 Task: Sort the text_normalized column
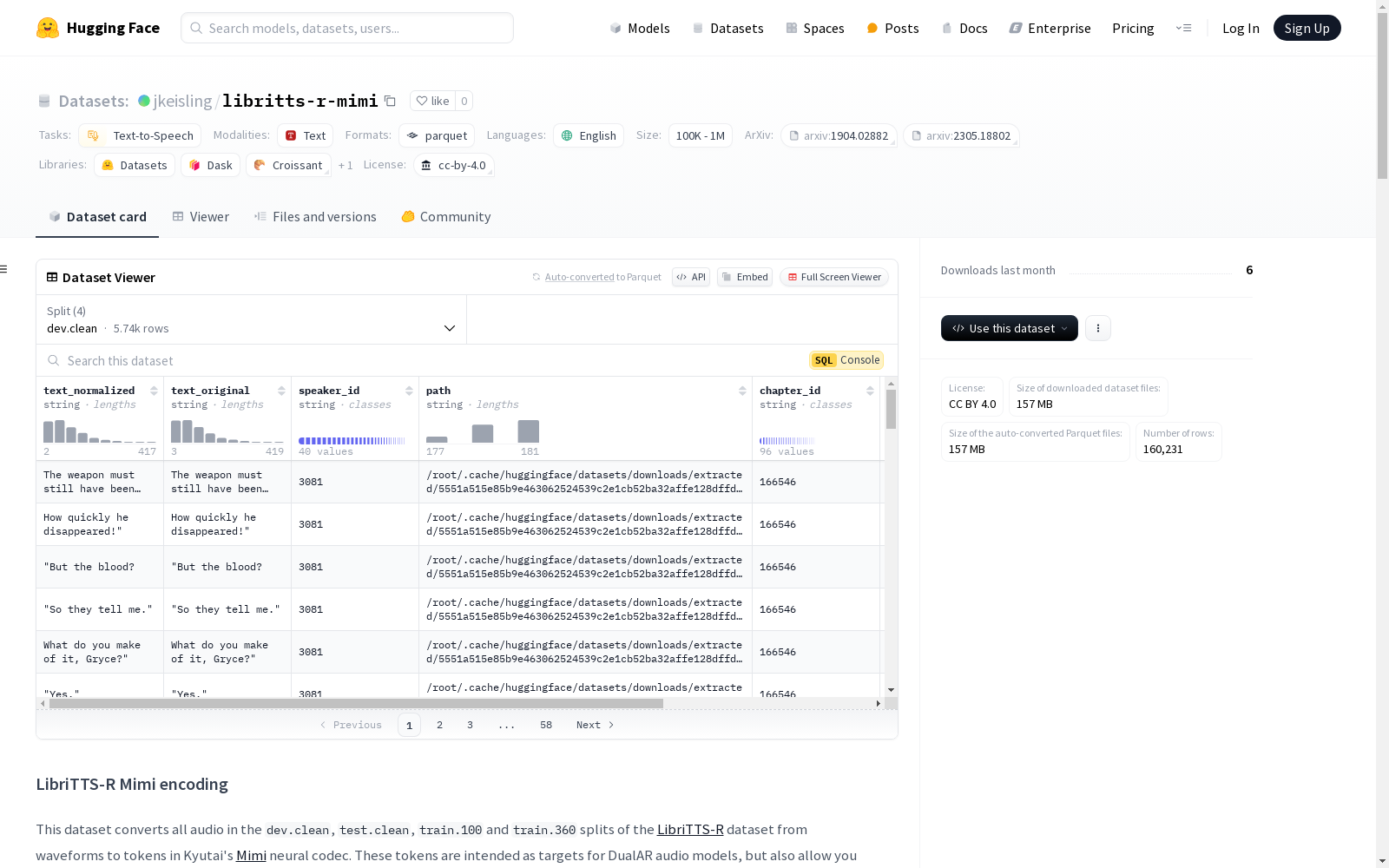coord(154,391)
